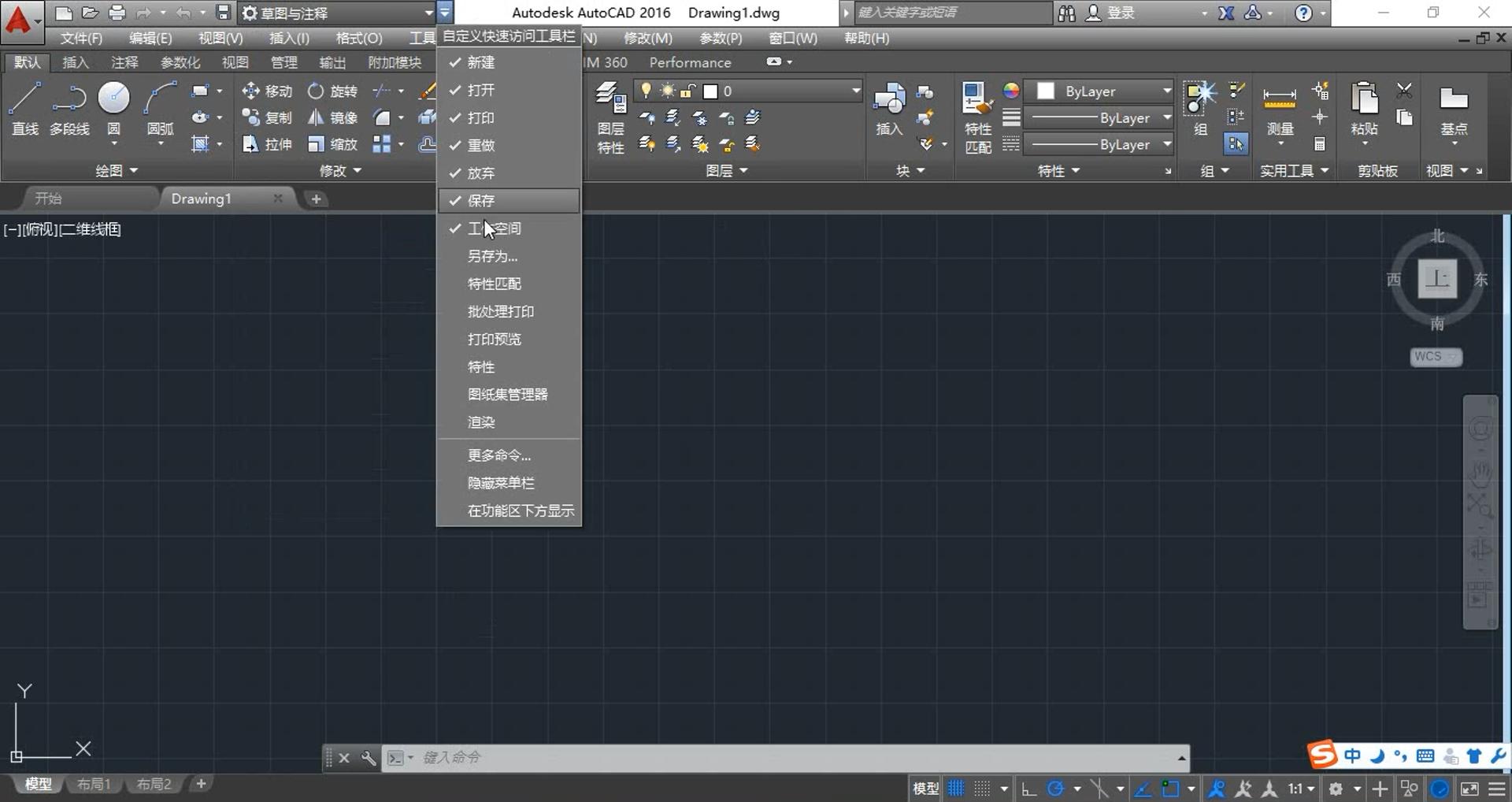Toggle grid display in the status bar

coord(956,788)
